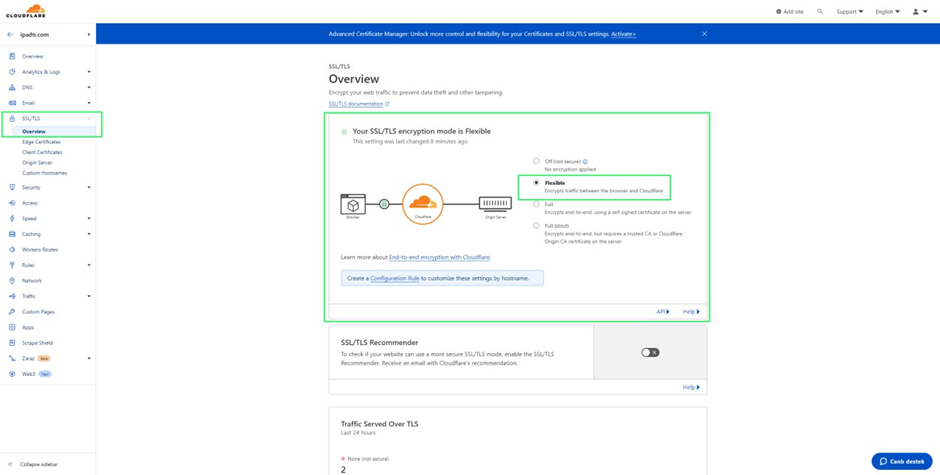This screenshot has width=940, height=475.
Task: Click the SSL/TLS lock icon
Action: (12, 119)
